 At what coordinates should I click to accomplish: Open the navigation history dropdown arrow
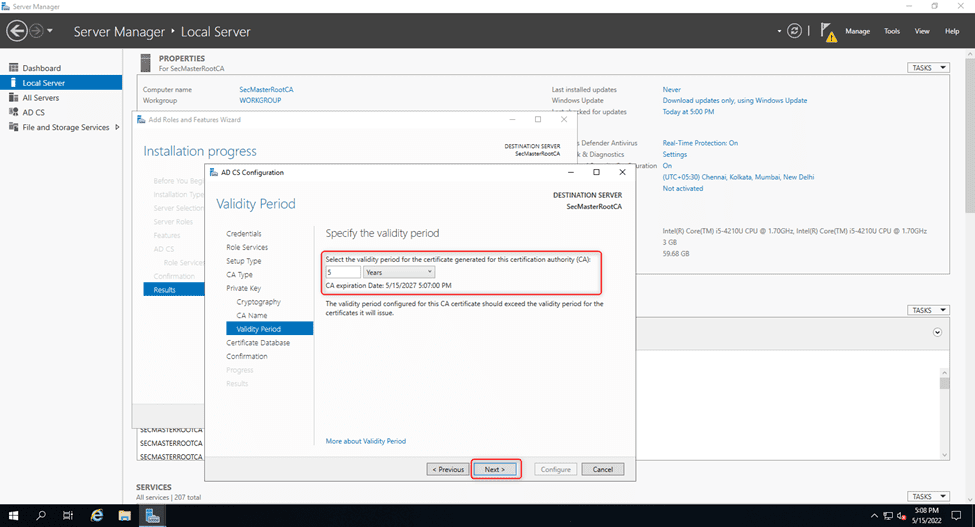coord(50,30)
